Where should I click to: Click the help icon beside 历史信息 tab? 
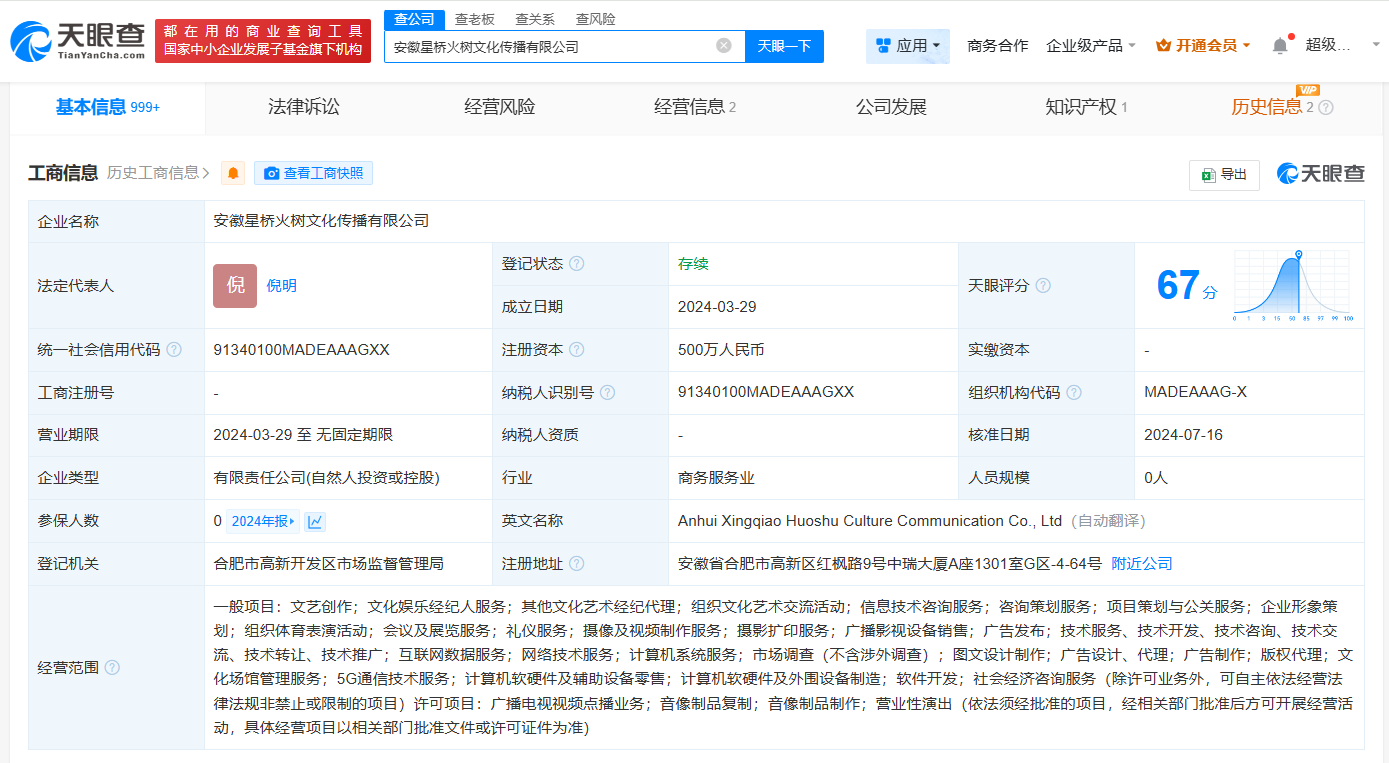pos(1326,108)
